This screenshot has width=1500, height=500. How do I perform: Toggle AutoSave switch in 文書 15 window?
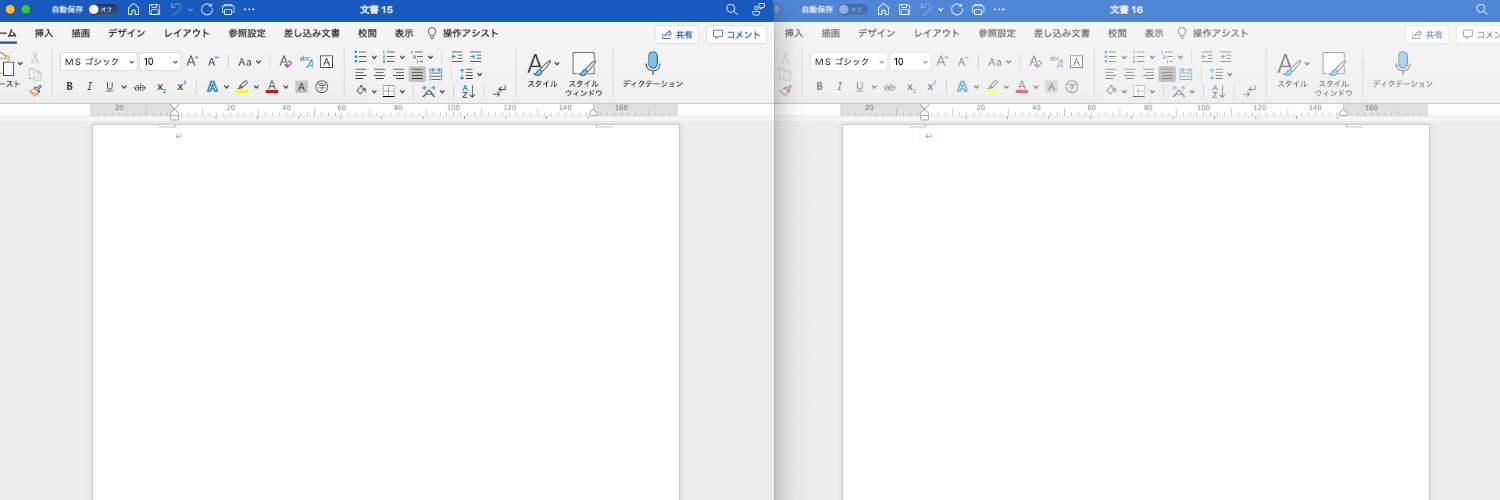pos(103,9)
